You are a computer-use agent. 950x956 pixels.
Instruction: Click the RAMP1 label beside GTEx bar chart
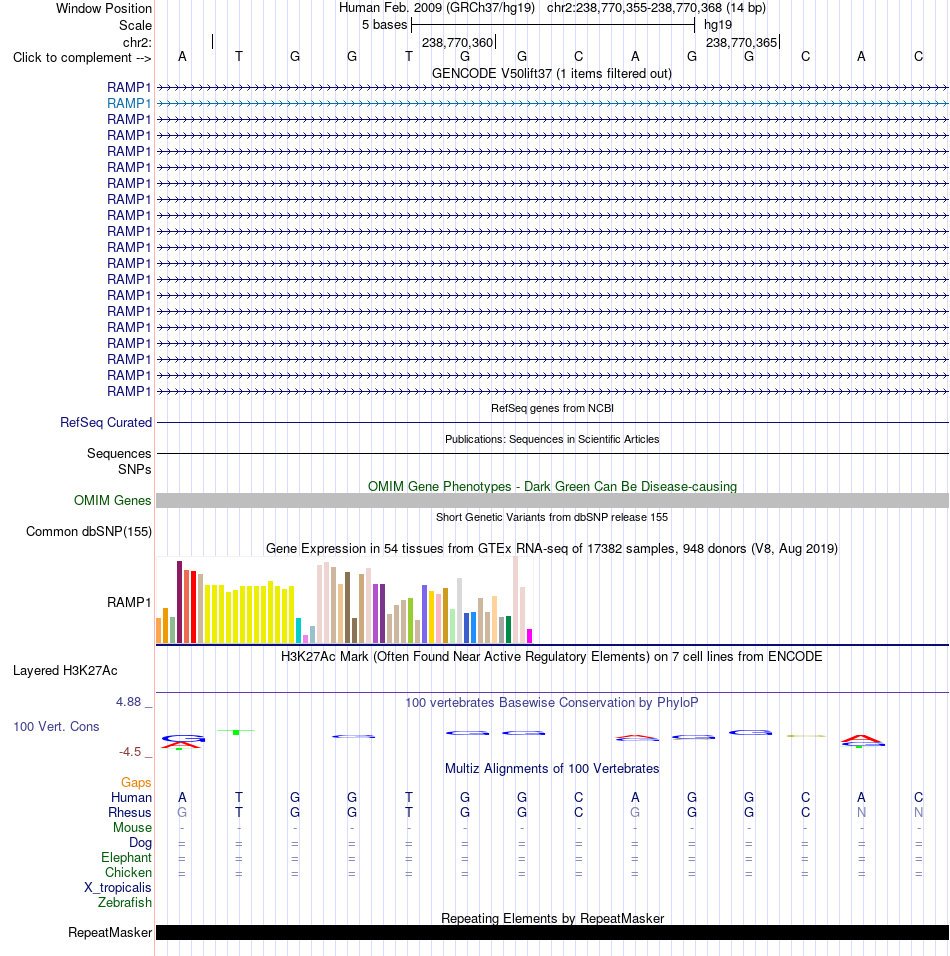coord(129,602)
